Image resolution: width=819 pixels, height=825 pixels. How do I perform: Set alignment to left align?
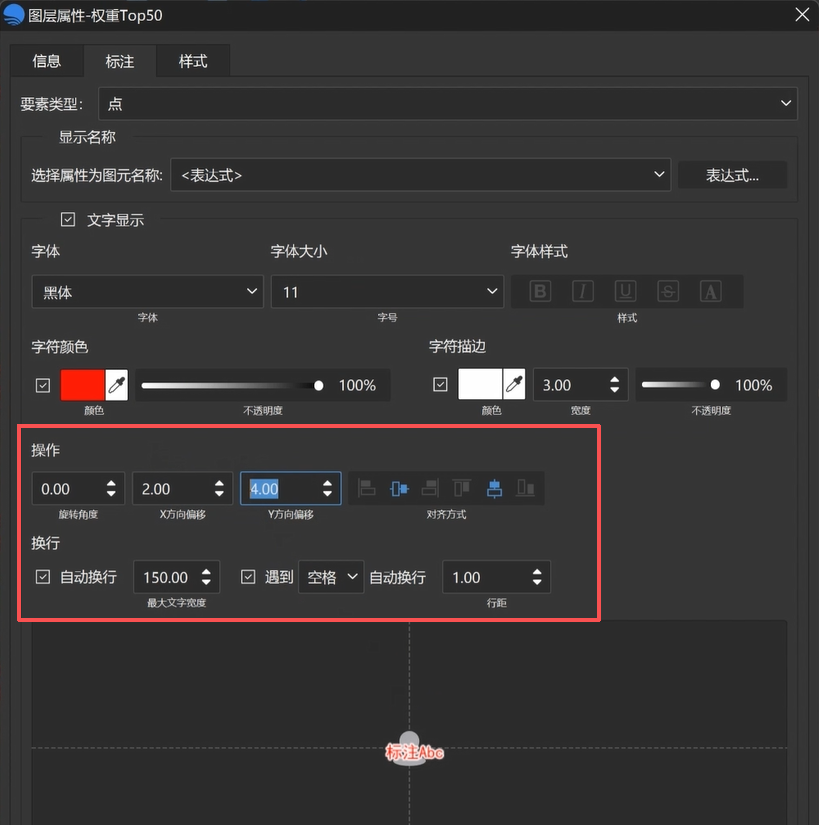(x=367, y=488)
